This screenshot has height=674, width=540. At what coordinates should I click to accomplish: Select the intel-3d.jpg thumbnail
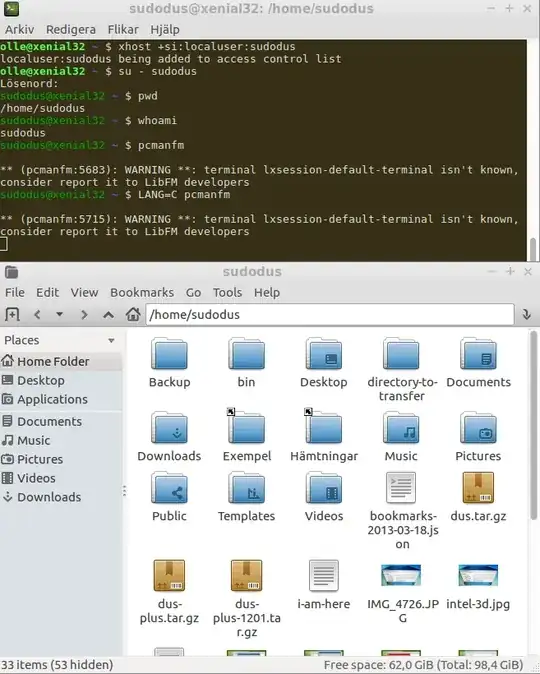click(x=478, y=585)
